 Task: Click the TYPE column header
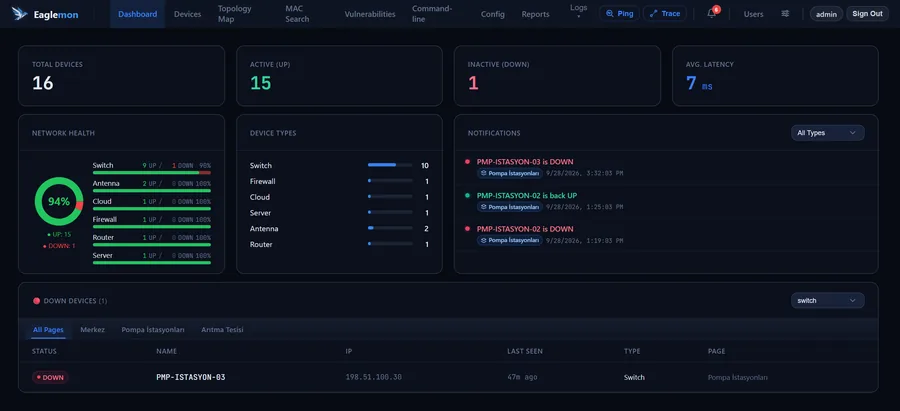(632, 351)
